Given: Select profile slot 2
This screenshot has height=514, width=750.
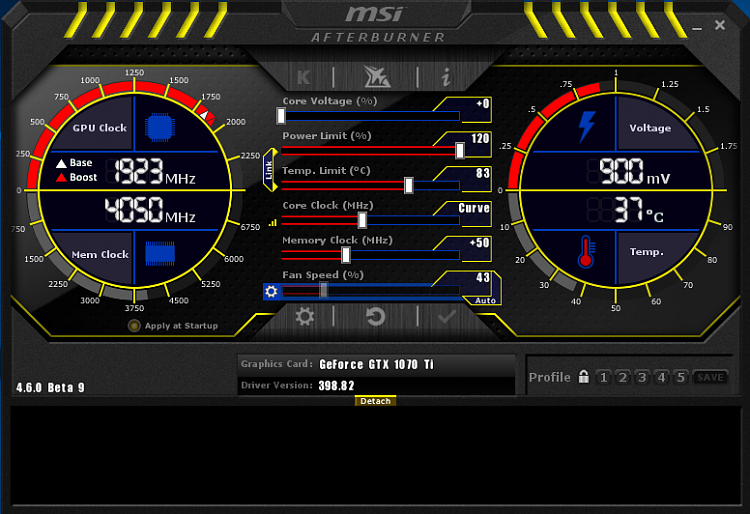Looking at the screenshot, I should click(x=623, y=377).
